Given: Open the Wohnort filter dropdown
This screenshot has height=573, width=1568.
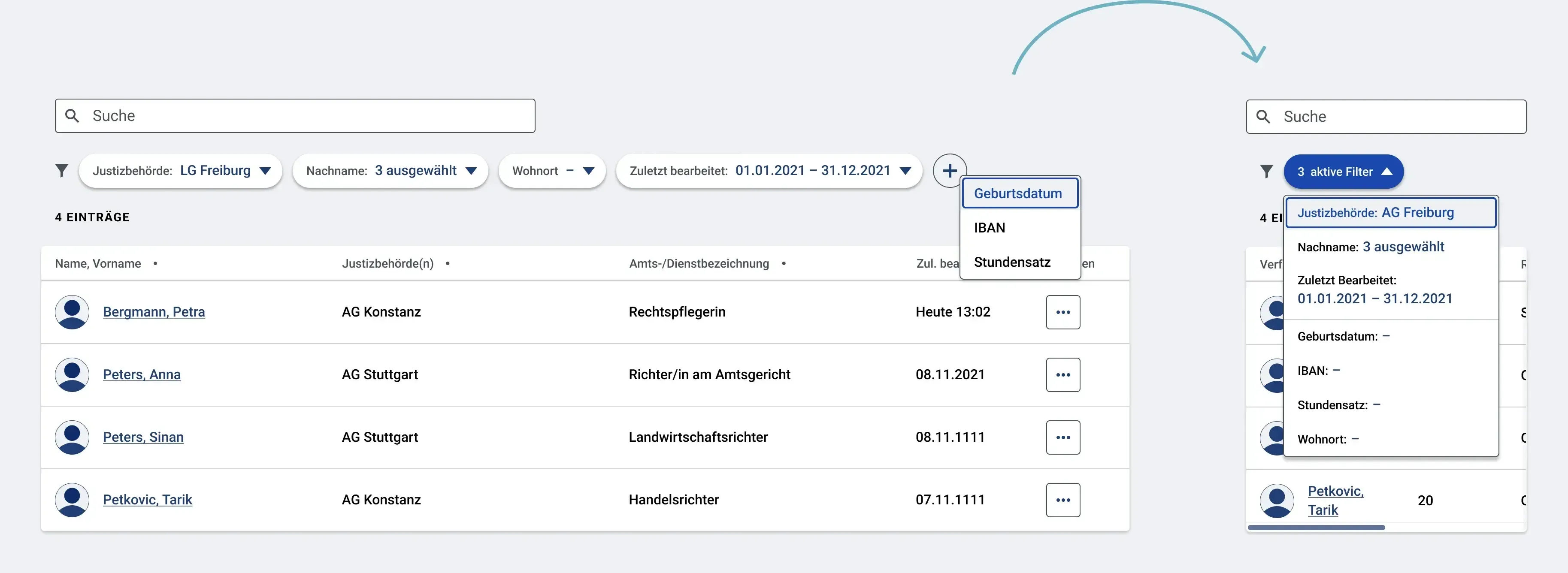Looking at the screenshot, I should (552, 170).
